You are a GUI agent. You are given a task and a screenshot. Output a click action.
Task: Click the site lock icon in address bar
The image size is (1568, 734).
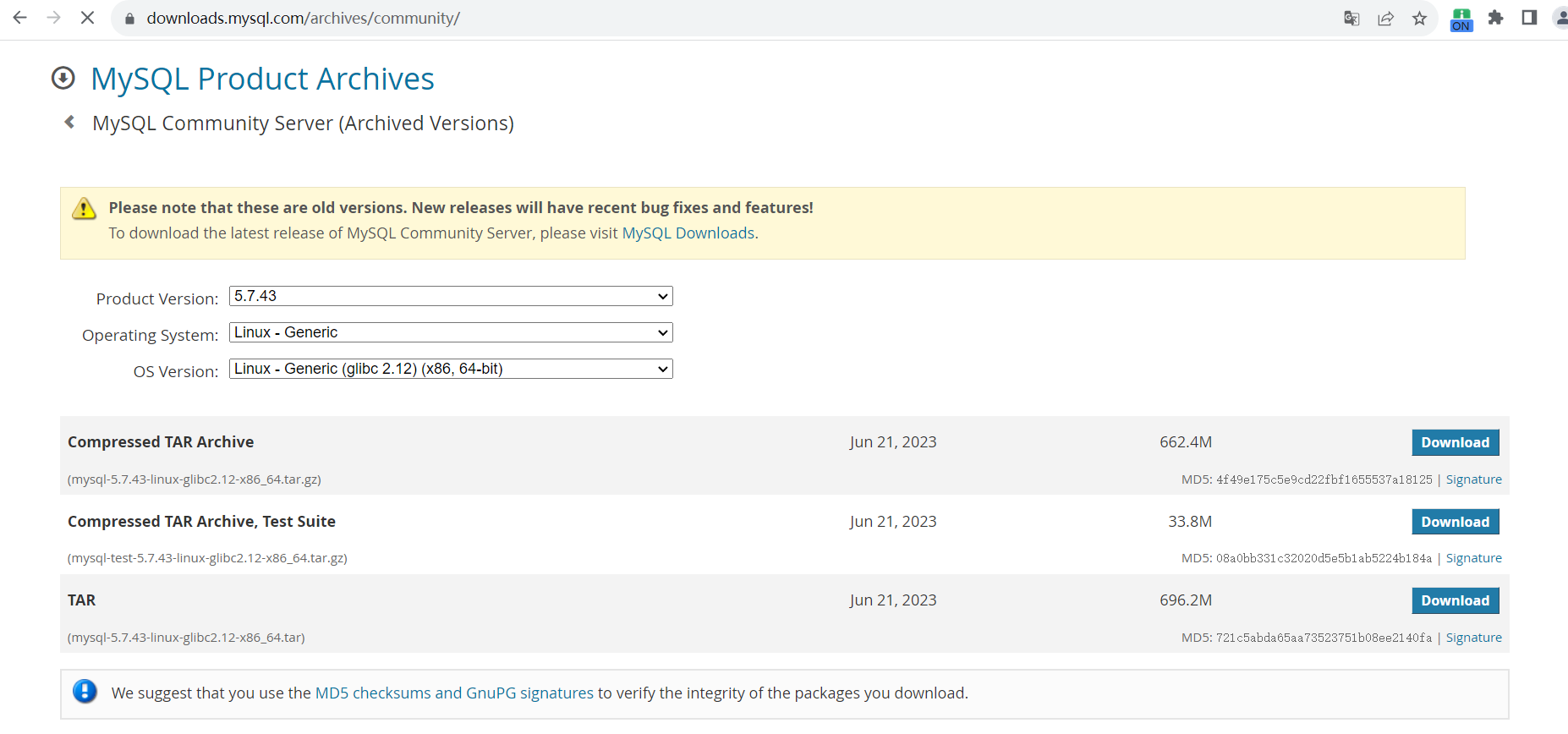pyautogui.click(x=129, y=19)
